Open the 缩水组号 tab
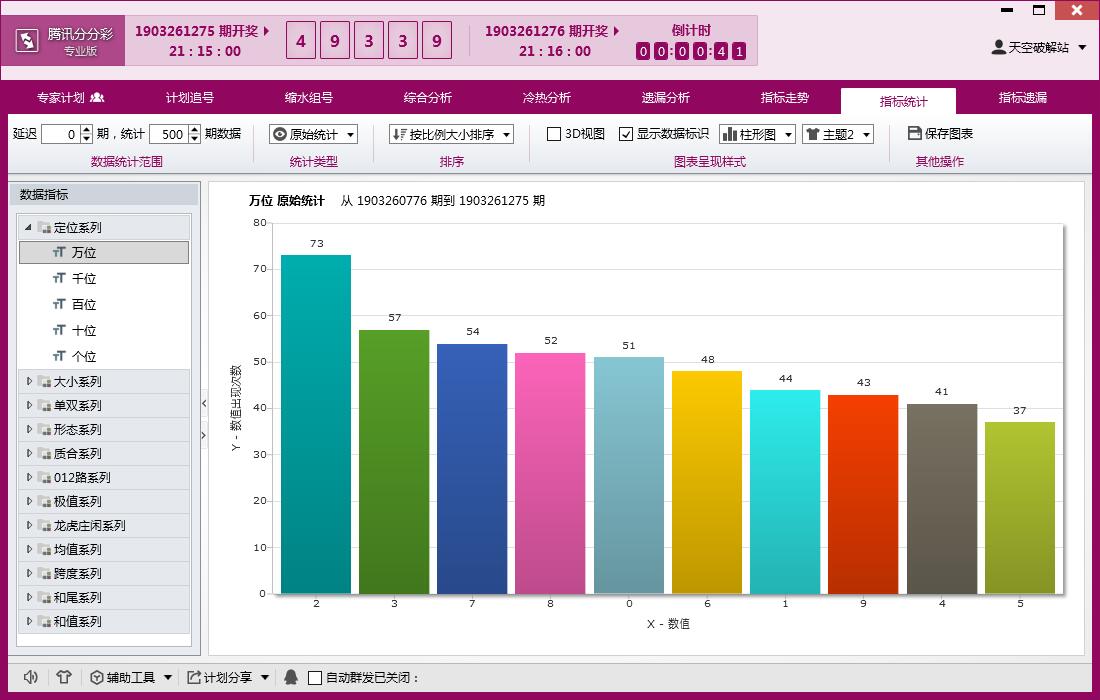Viewport: 1100px width, 700px height. click(309, 97)
